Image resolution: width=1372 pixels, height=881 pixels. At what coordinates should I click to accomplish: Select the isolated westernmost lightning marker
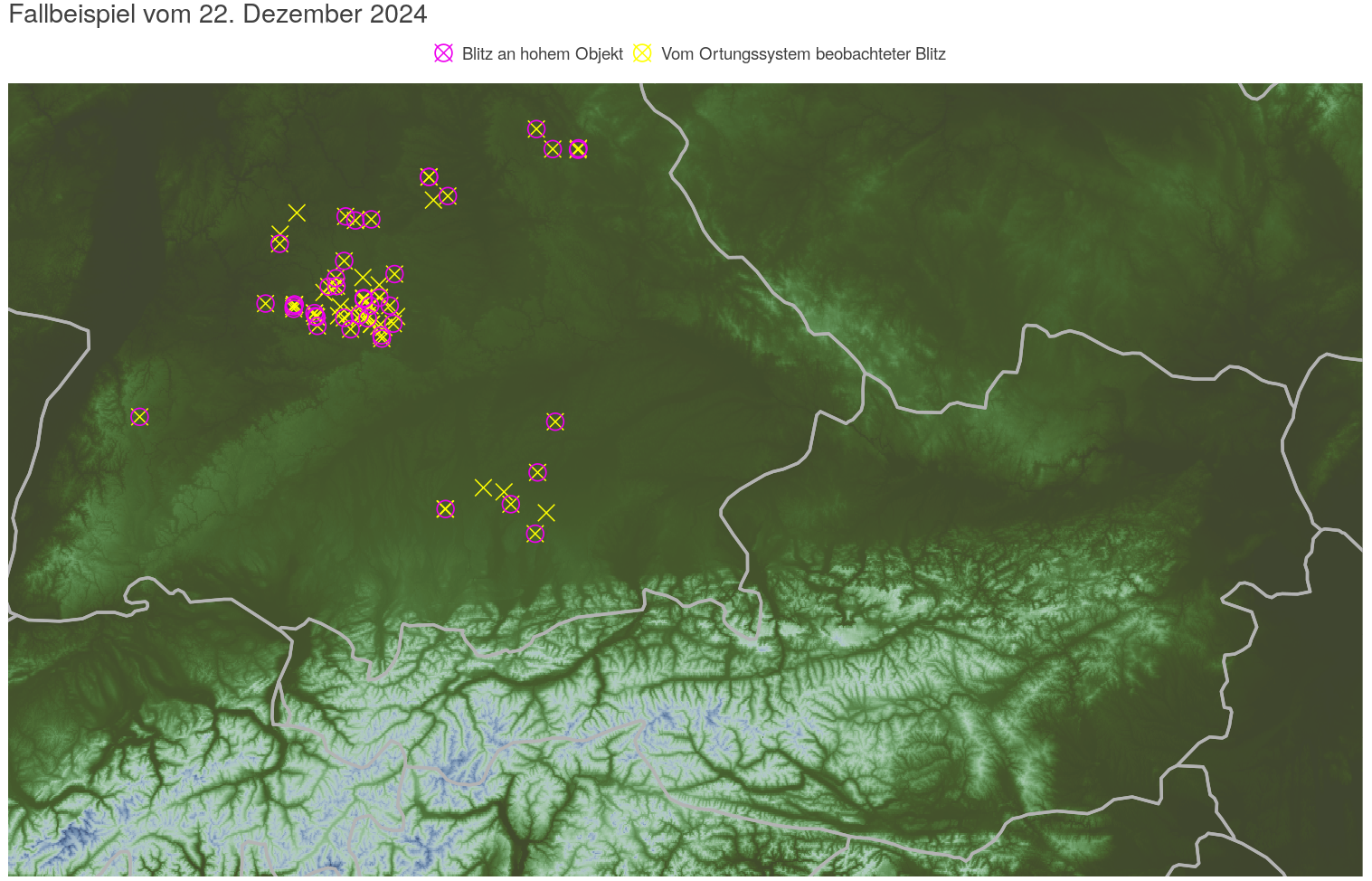click(139, 417)
